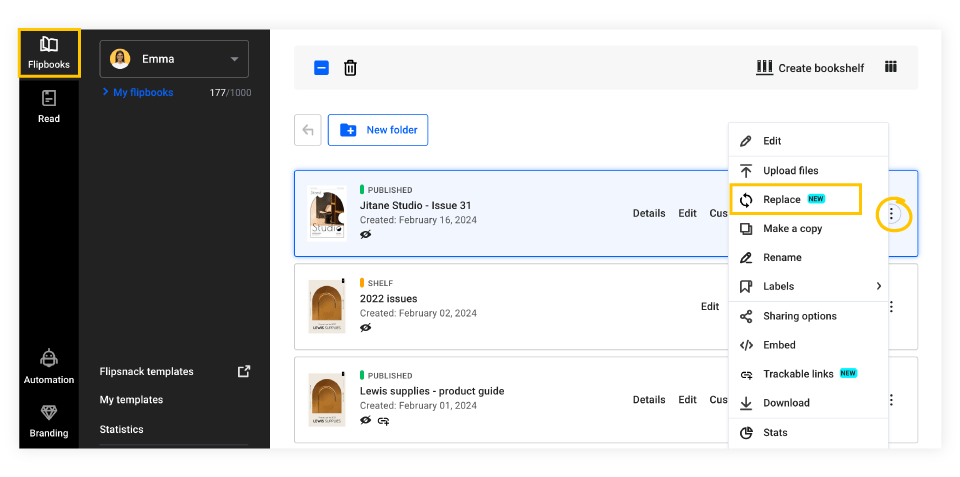The image size is (960, 477).
Task: Click Created: February 01, 2024 text
Action: pyautogui.click(x=418, y=405)
